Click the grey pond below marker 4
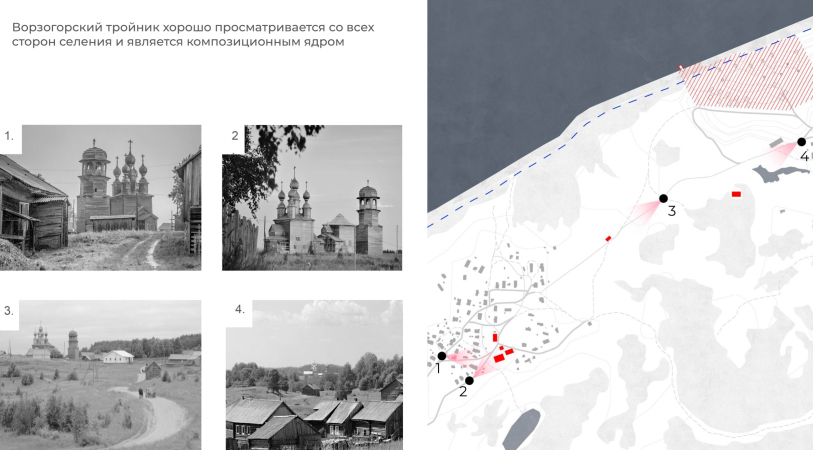Screen dimensions: 813x450 773,174
